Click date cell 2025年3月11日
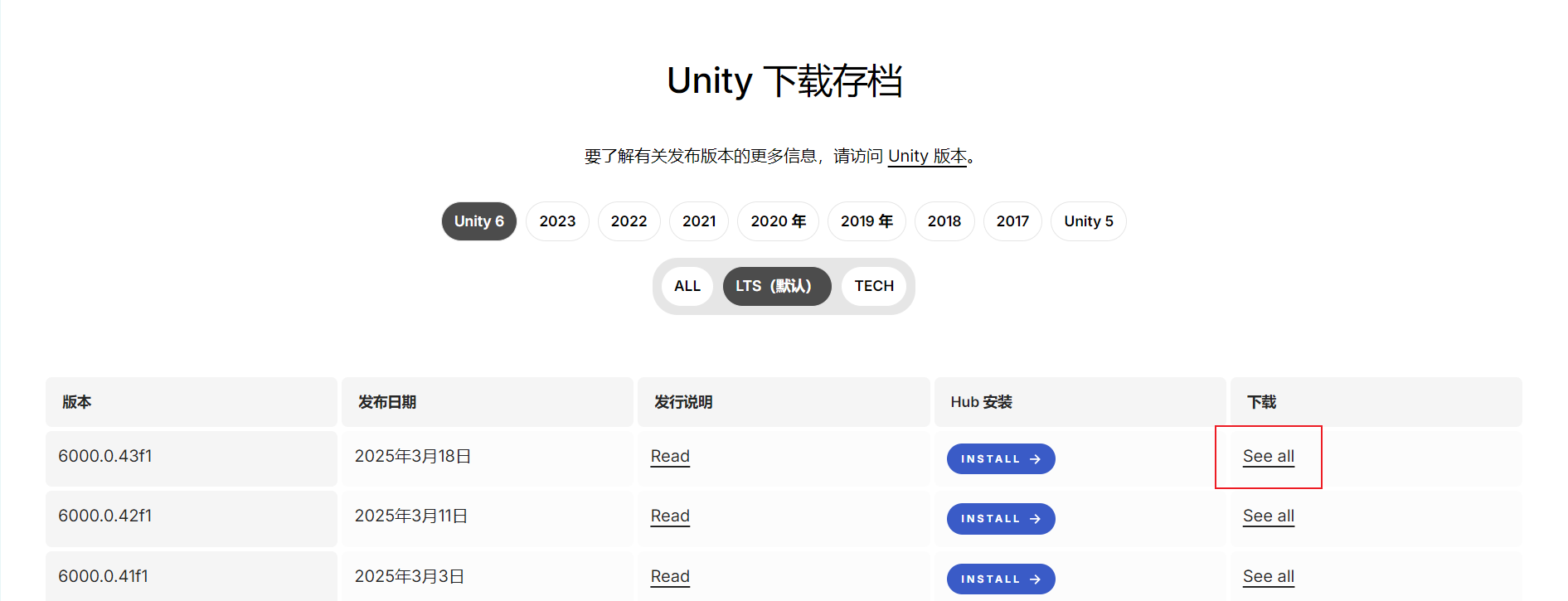 point(488,518)
